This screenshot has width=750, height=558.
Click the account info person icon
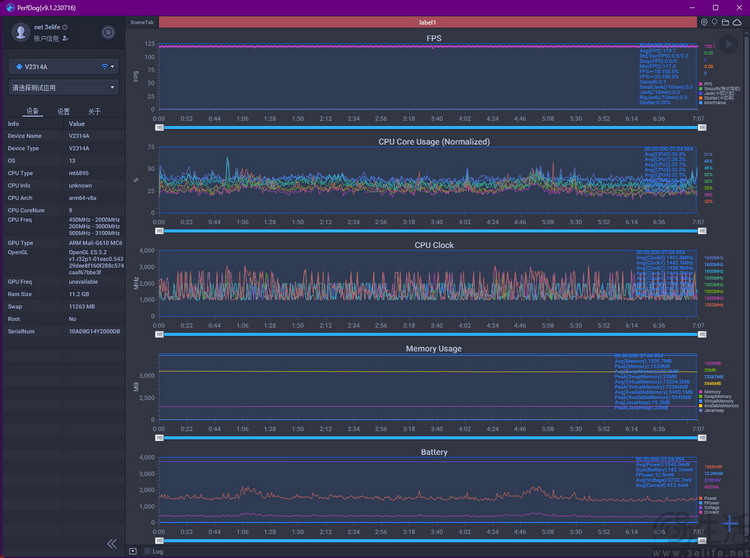(x=65, y=39)
